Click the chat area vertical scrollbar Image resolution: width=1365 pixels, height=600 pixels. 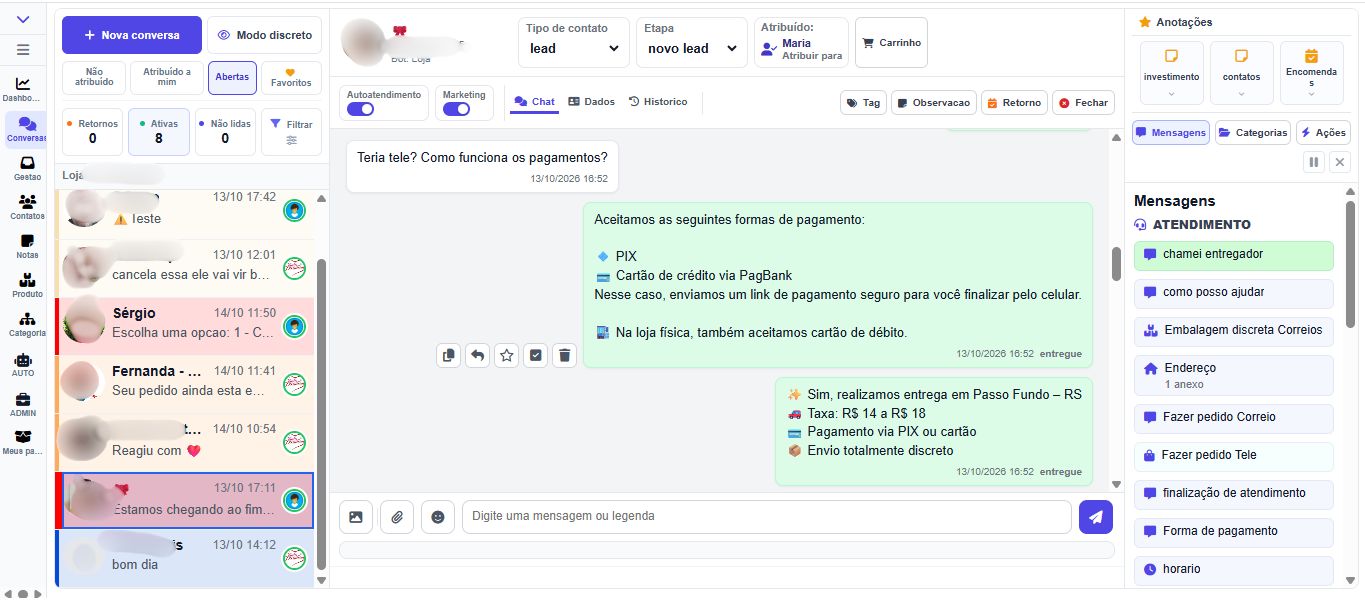point(1116,264)
